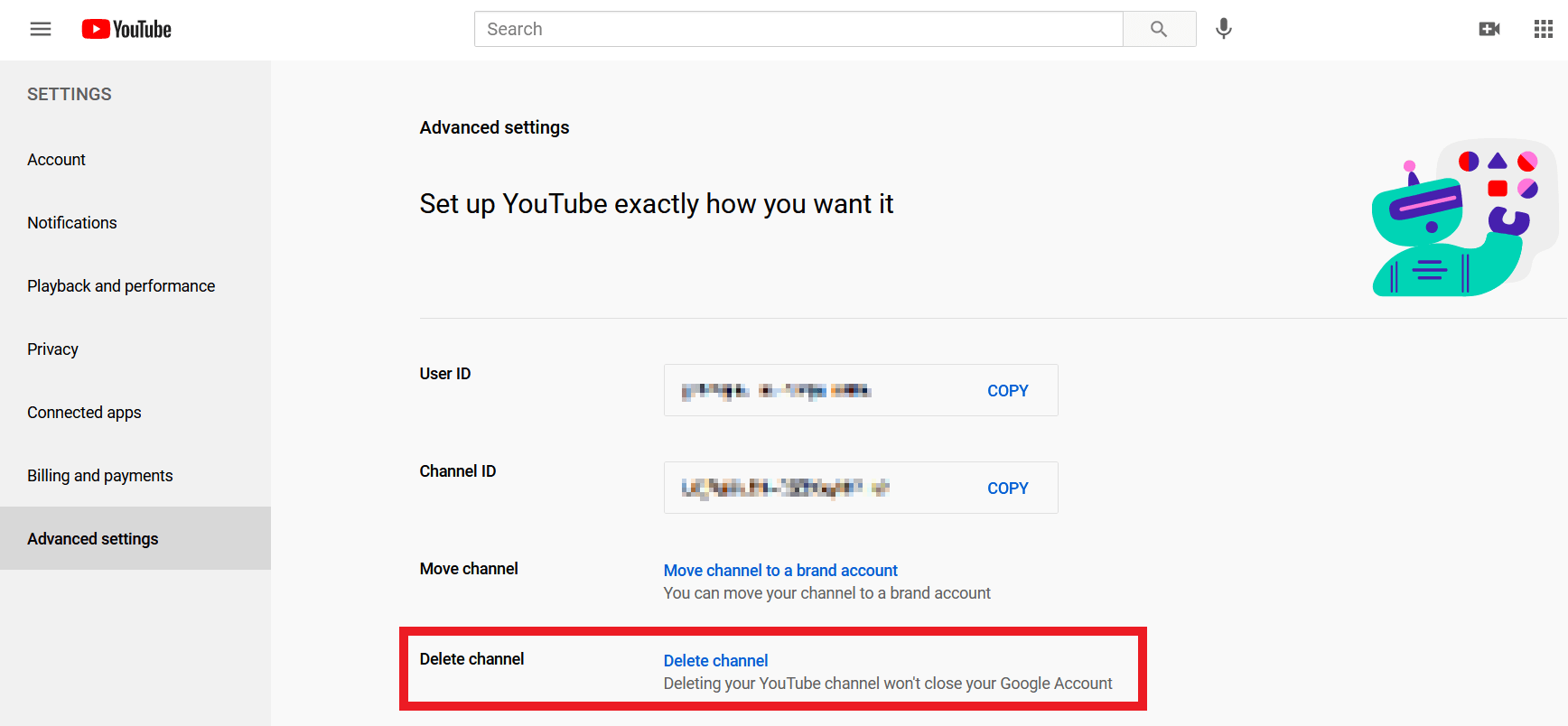Open the hamburger navigation menu
The height and width of the screenshot is (726, 1568).
click(40, 28)
